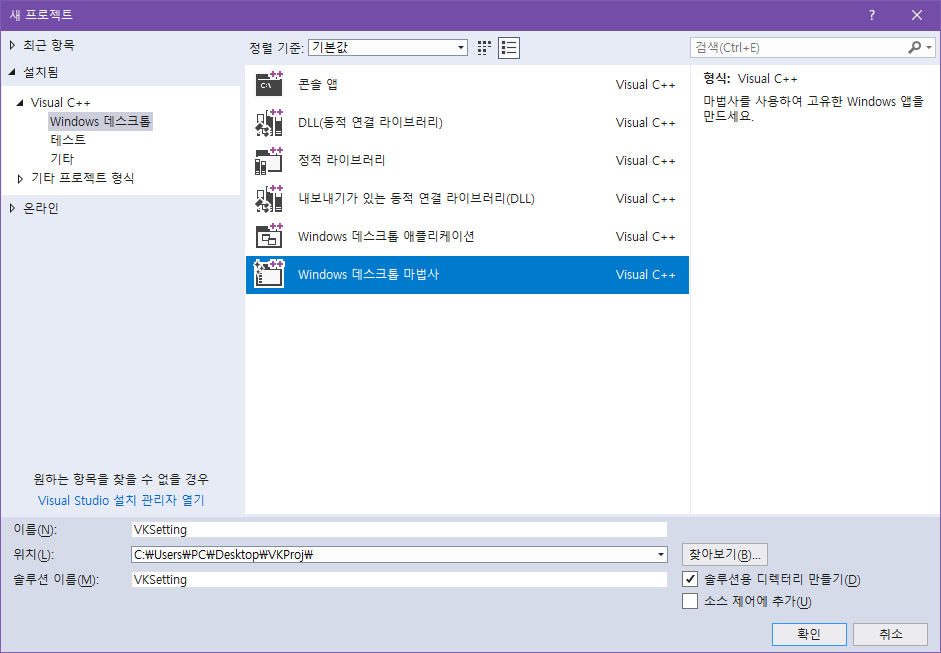Switch to small icons view
This screenshot has height=653, width=941.
point(484,47)
